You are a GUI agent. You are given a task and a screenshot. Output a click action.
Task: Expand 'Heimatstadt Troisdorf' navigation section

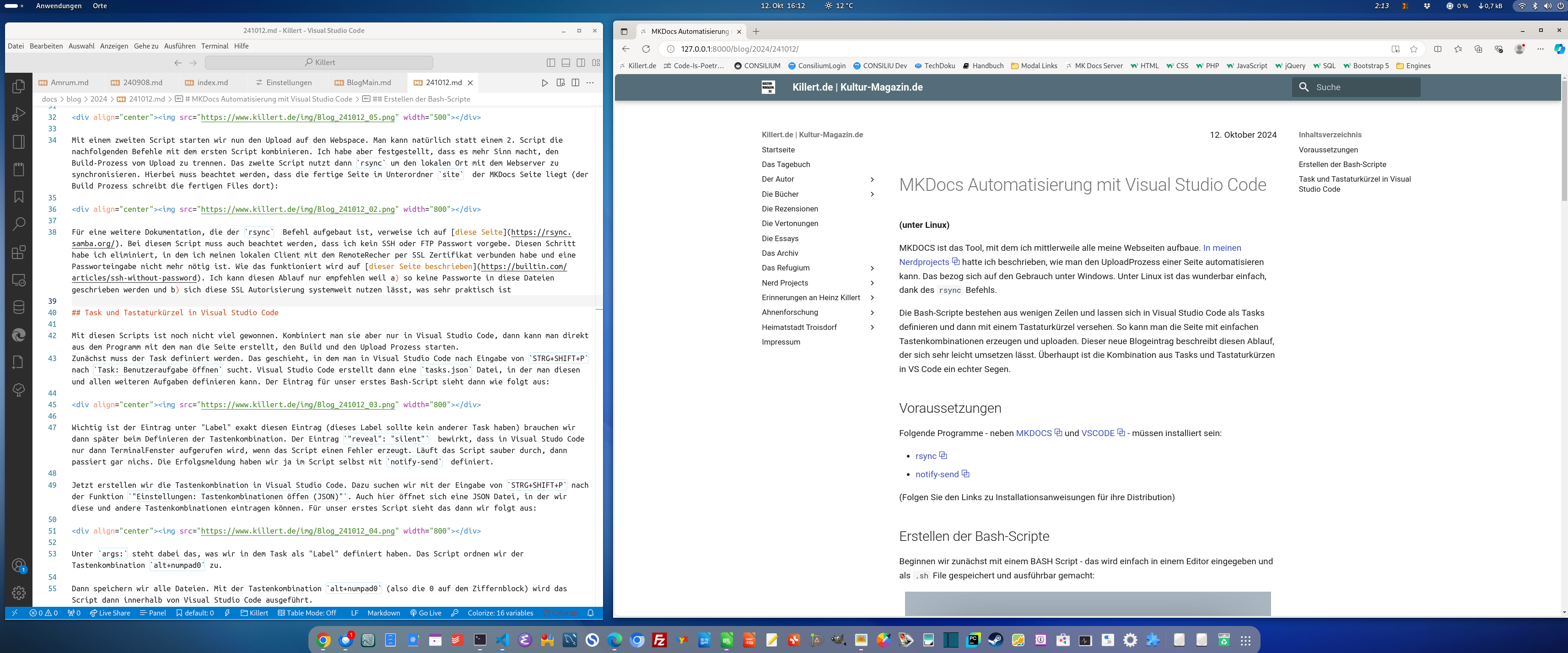(x=872, y=327)
